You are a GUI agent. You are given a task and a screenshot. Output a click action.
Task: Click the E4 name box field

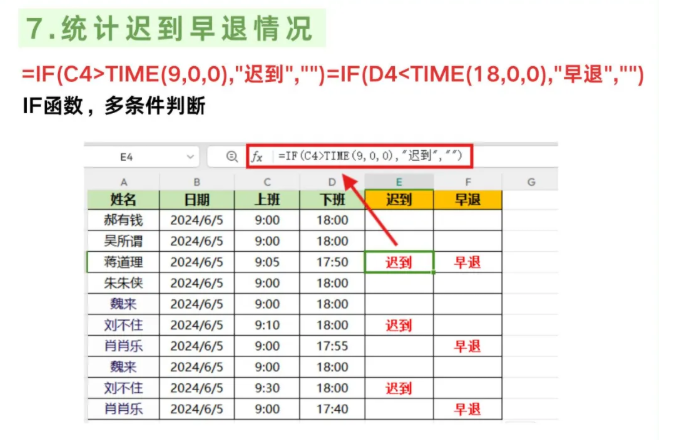pyautogui.click(x=130, y=157)
